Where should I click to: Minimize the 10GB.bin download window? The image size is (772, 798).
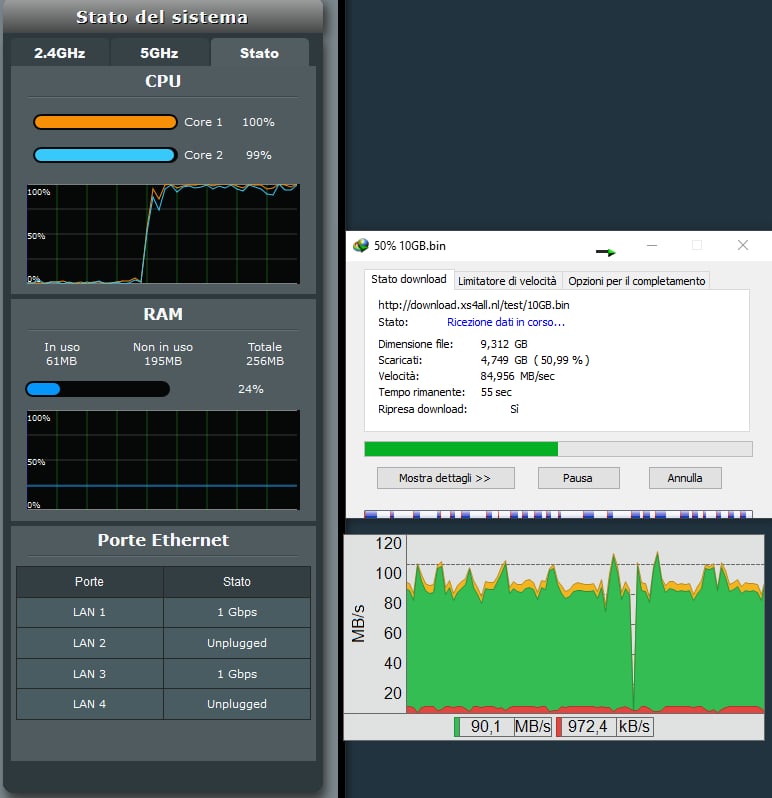651,245
